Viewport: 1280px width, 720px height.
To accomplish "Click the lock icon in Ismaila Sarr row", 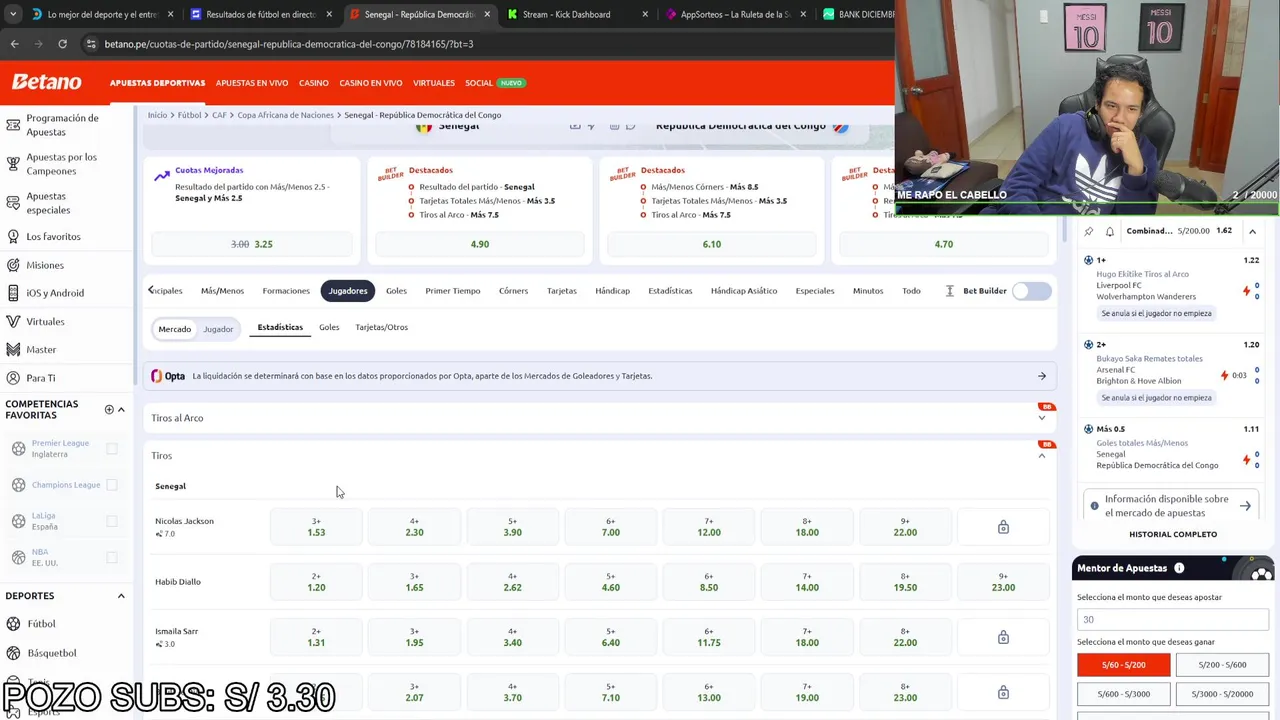I will pos(1003,637).
